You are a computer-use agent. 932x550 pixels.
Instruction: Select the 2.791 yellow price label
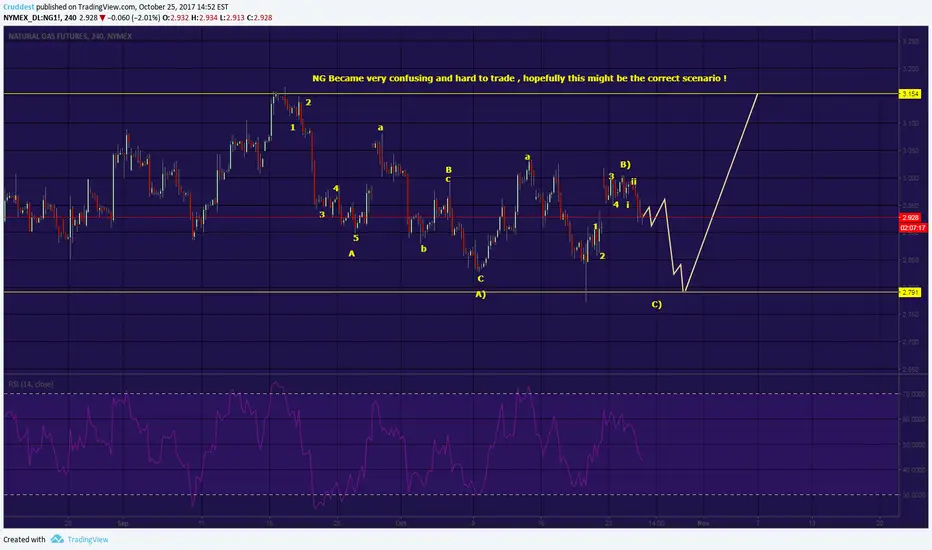[x=910, y=292]
